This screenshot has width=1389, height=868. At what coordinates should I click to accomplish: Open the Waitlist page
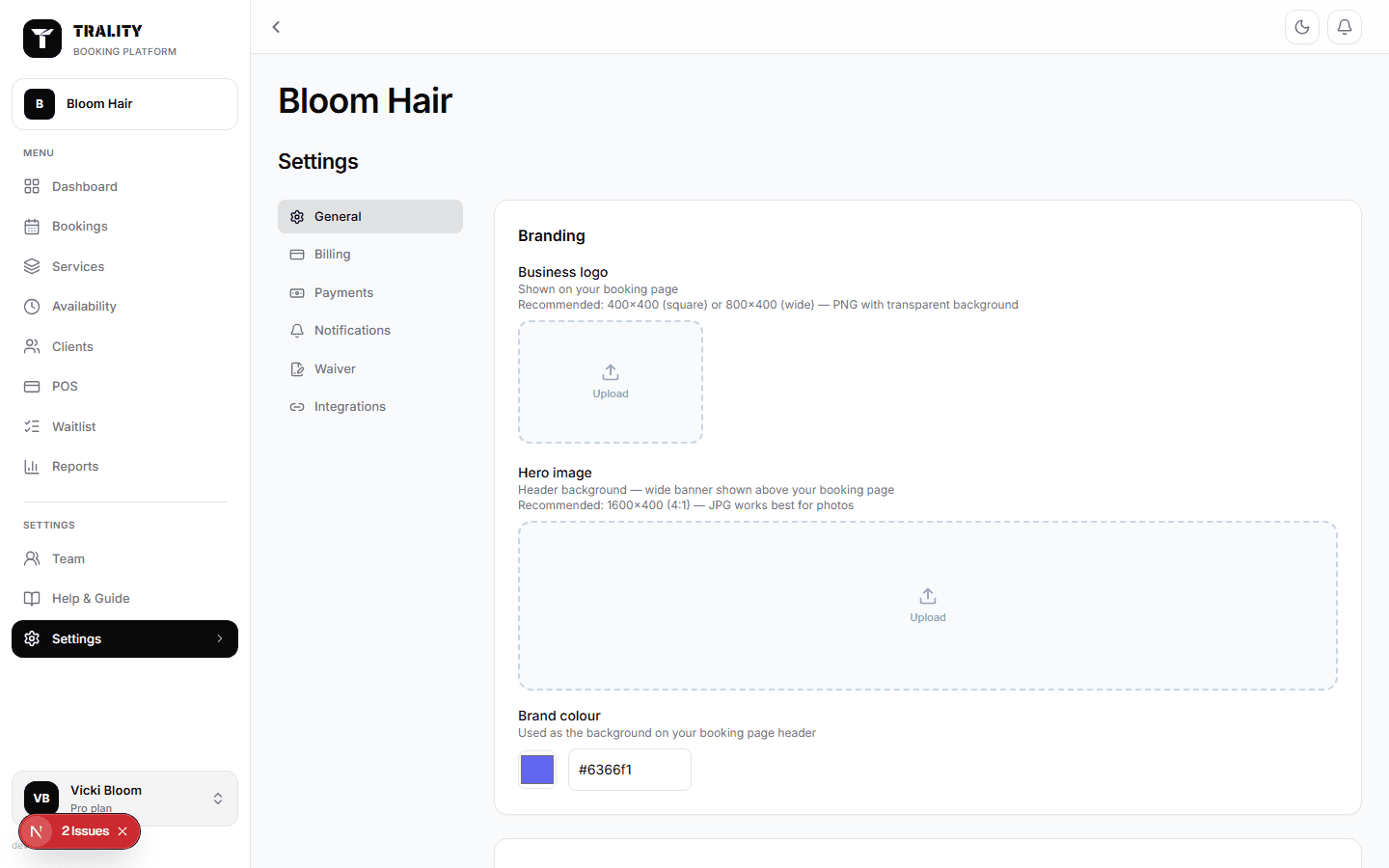tap(124, 426)
